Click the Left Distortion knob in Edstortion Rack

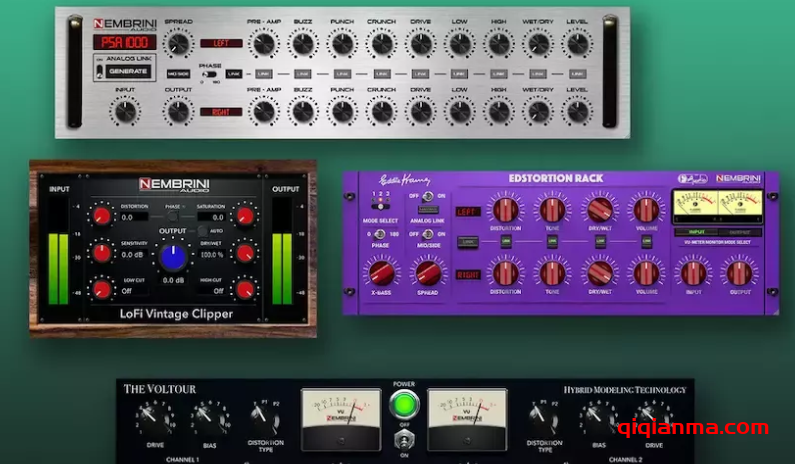[505, 209]
